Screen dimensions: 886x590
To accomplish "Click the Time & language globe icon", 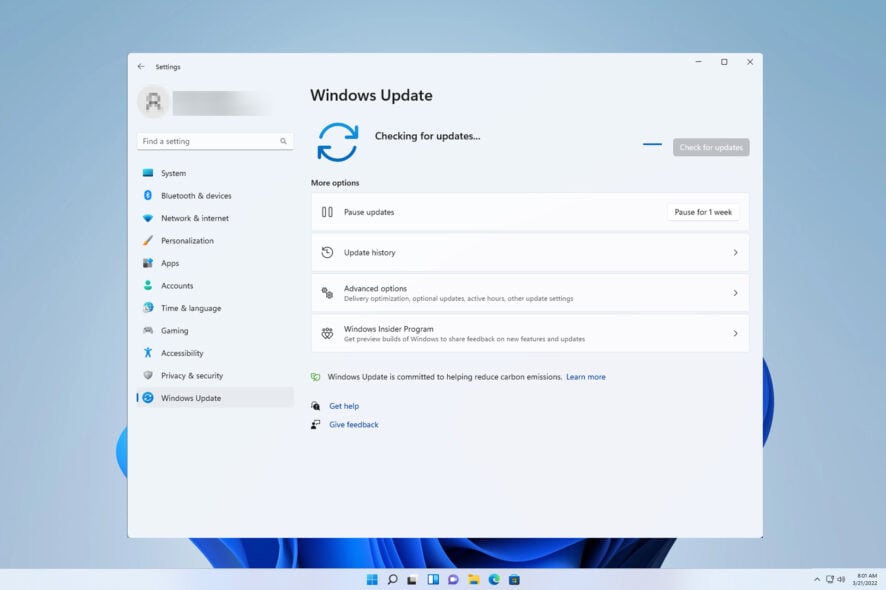I will 148,307.
